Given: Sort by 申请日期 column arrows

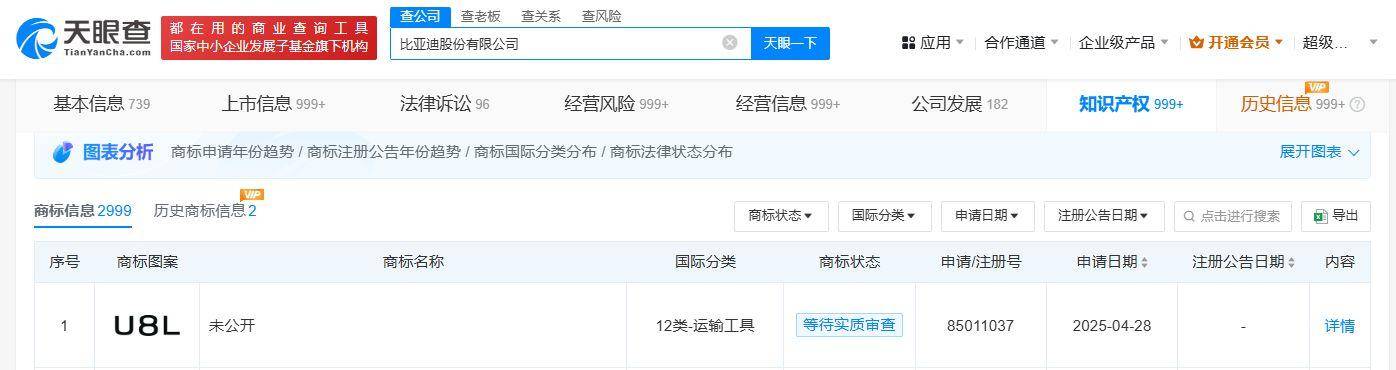Looking at the screenshot, I should [1144, 262].
